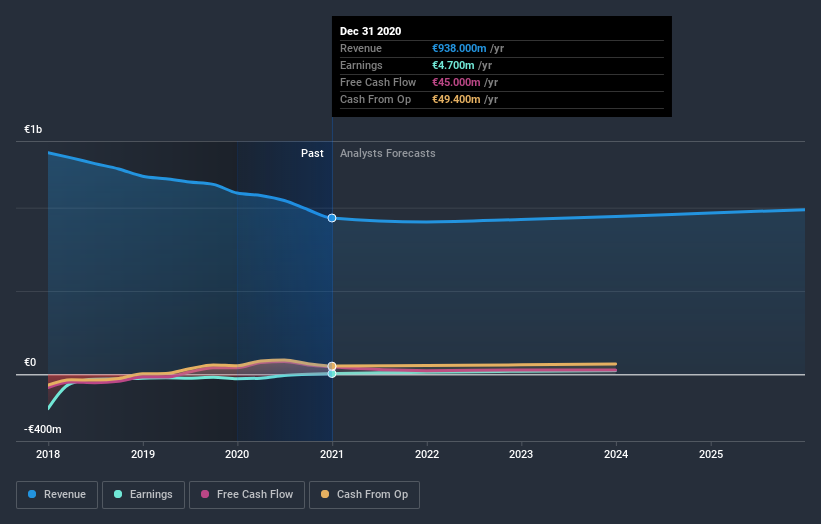This screenshot has height=524, width=821.
Task: Click the €938.000m revenue value in tooltip
Action: [x=459, y=48]
